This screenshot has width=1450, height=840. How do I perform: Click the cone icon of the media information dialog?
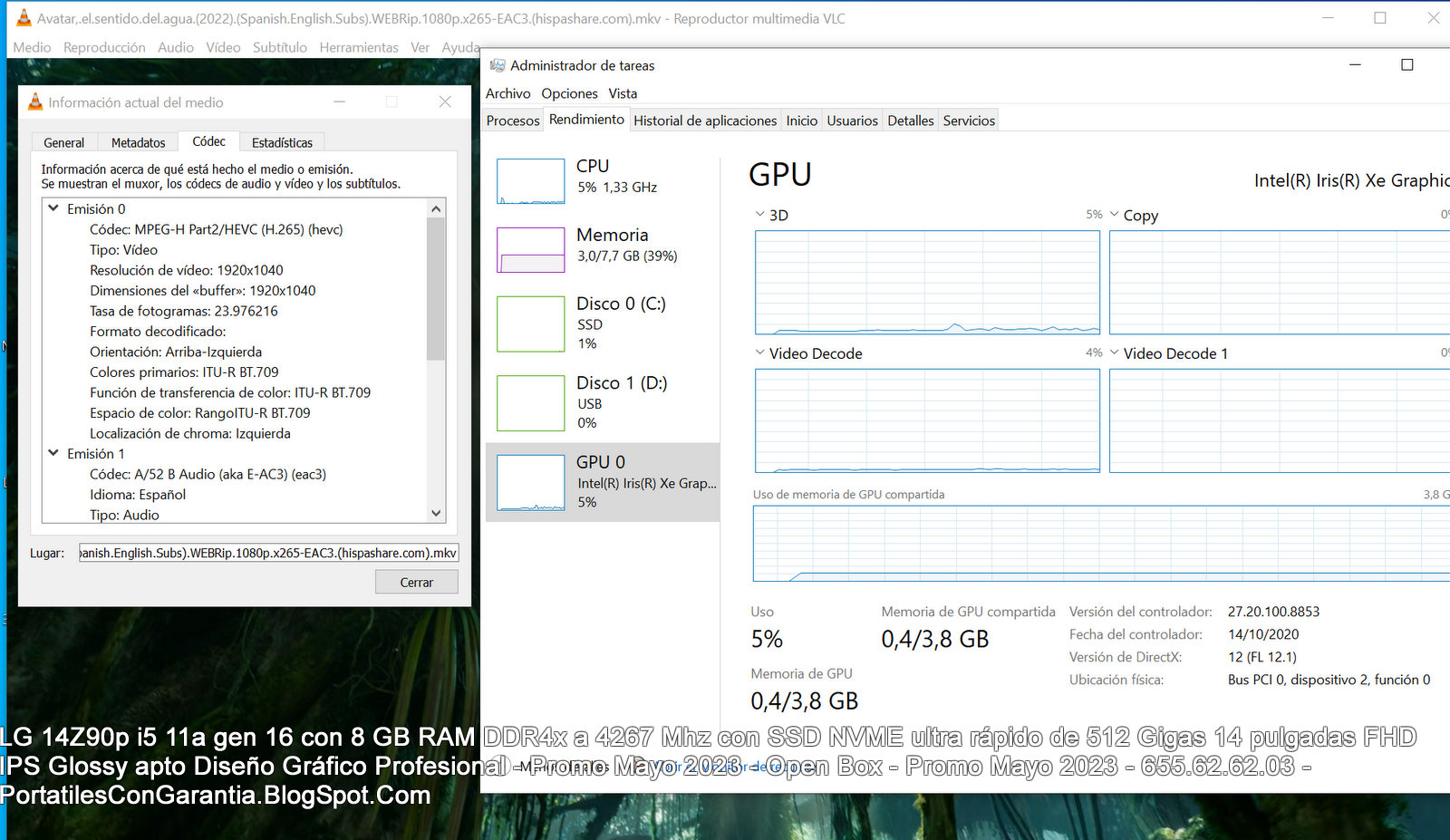point(35,102)
